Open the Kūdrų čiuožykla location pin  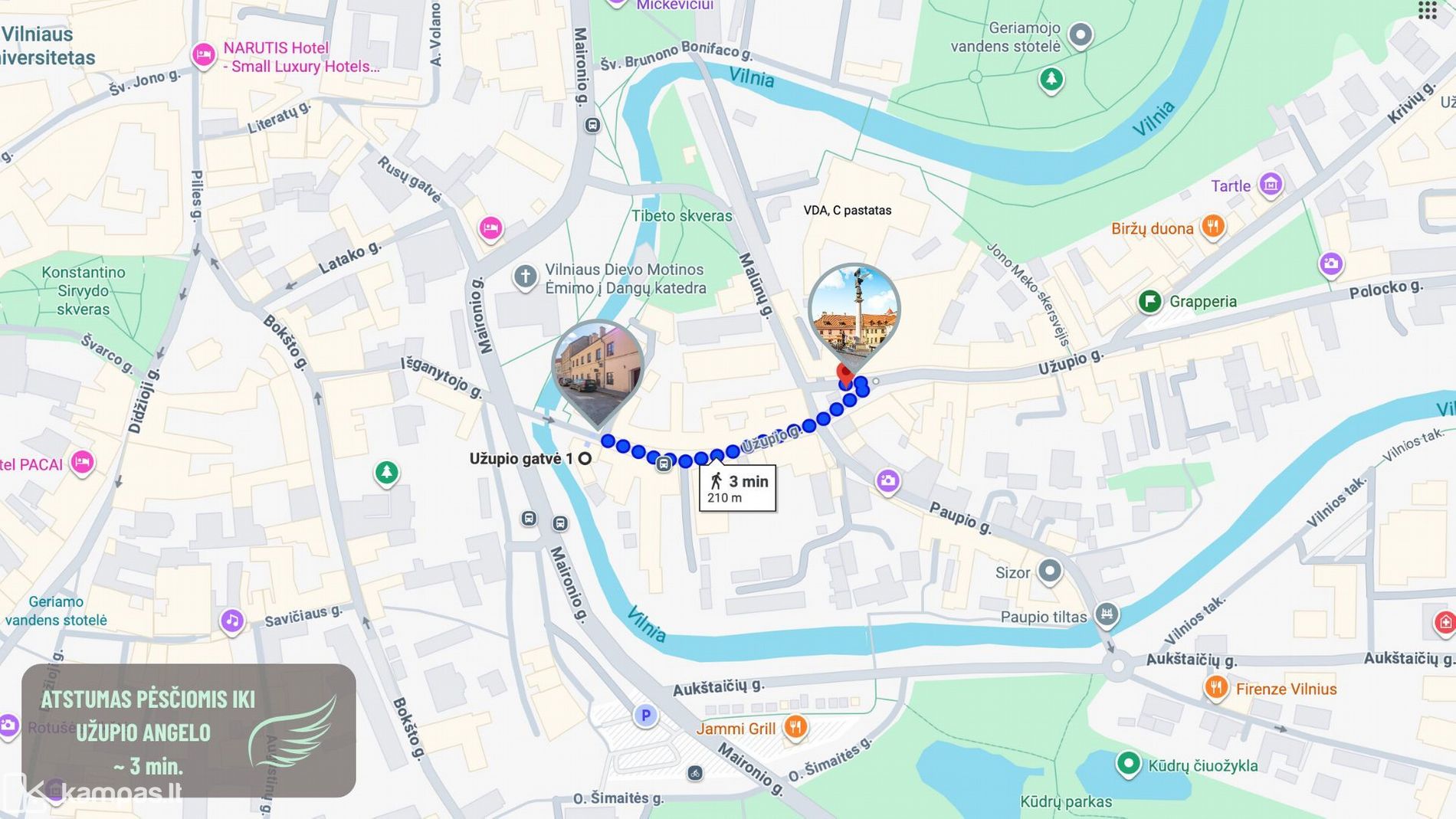pyautogui.click(x=1128, y=764)
